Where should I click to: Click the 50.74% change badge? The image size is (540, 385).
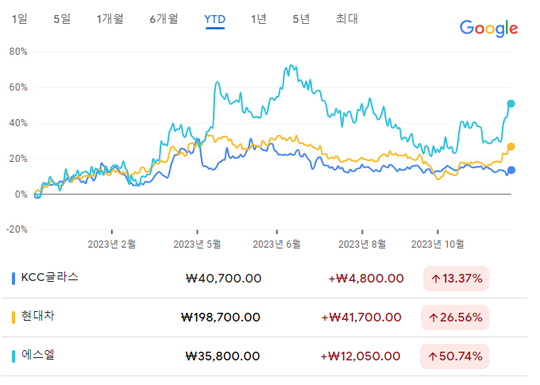click(x=455, y=356)
